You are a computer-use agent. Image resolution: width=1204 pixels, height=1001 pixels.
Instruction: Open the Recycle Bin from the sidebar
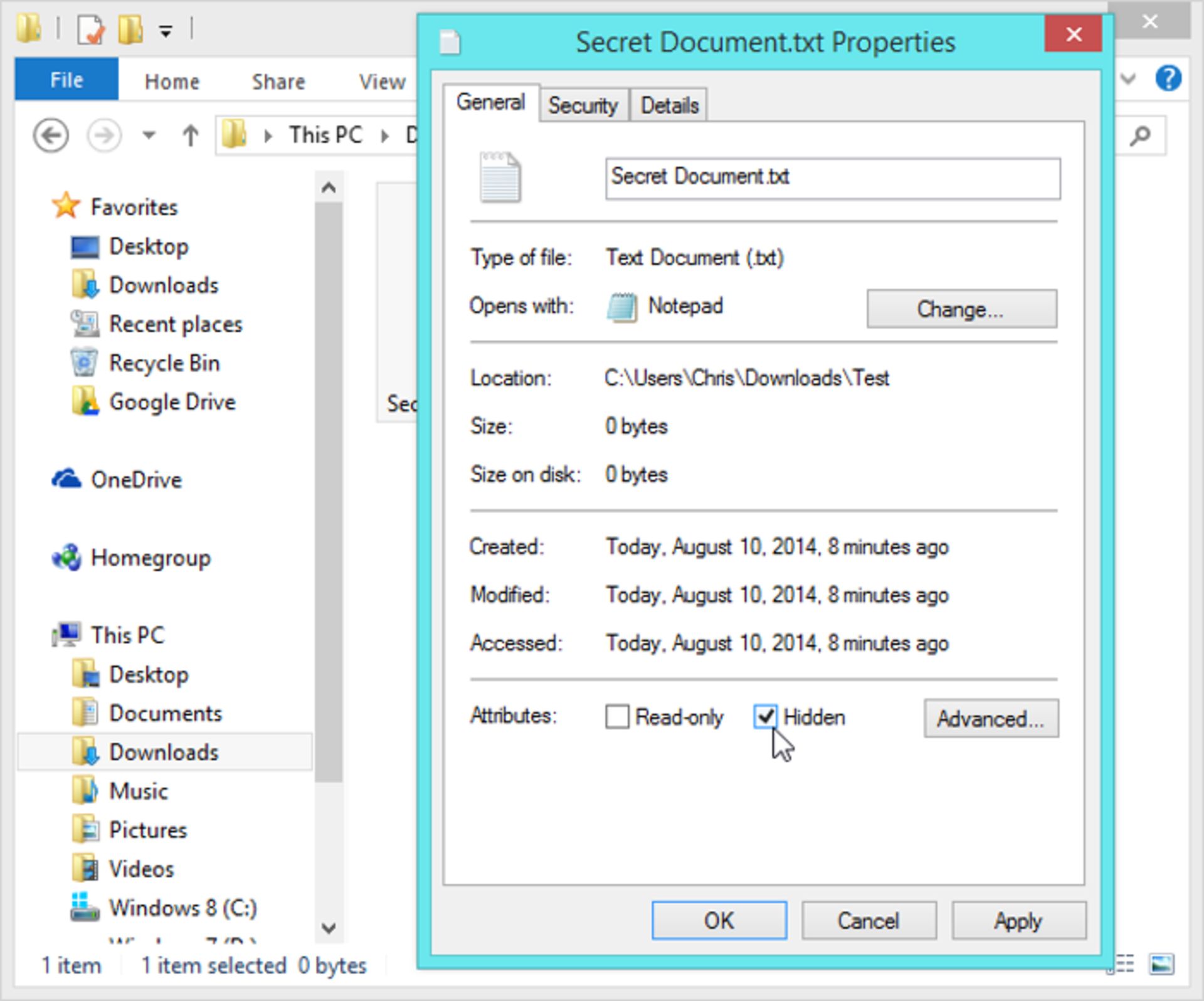(164, 363)
